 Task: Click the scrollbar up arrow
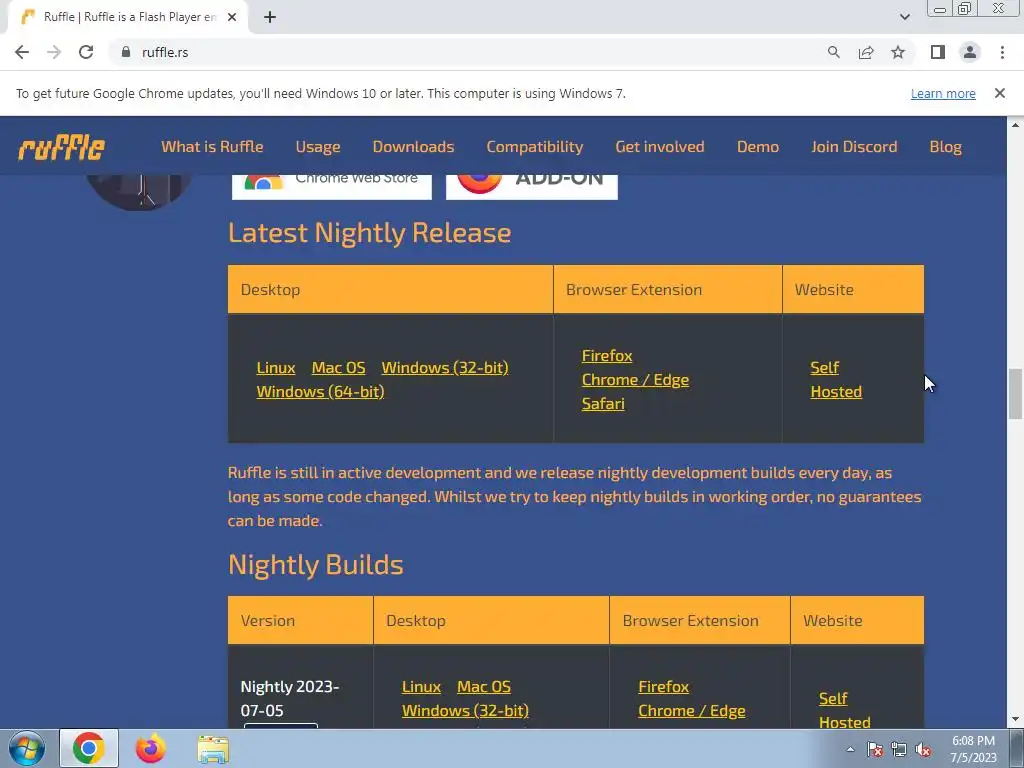1015,125
